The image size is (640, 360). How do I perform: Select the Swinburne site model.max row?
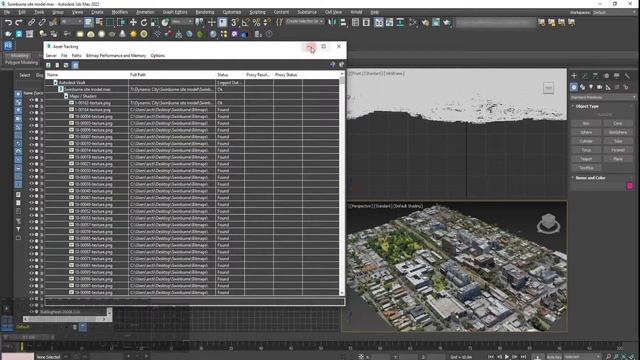click(192, 89)
